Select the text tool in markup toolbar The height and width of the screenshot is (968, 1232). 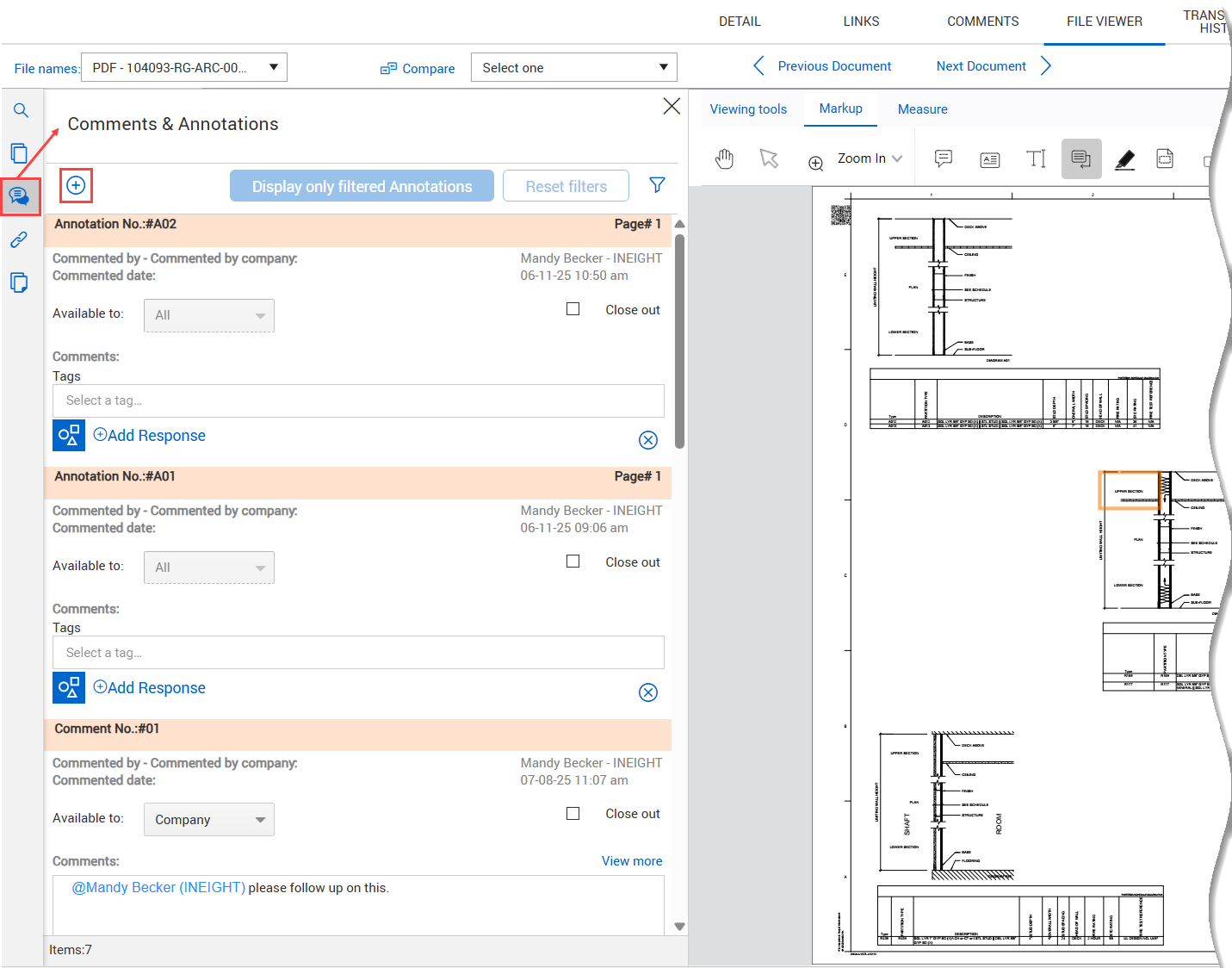[x=1036, y=159]
